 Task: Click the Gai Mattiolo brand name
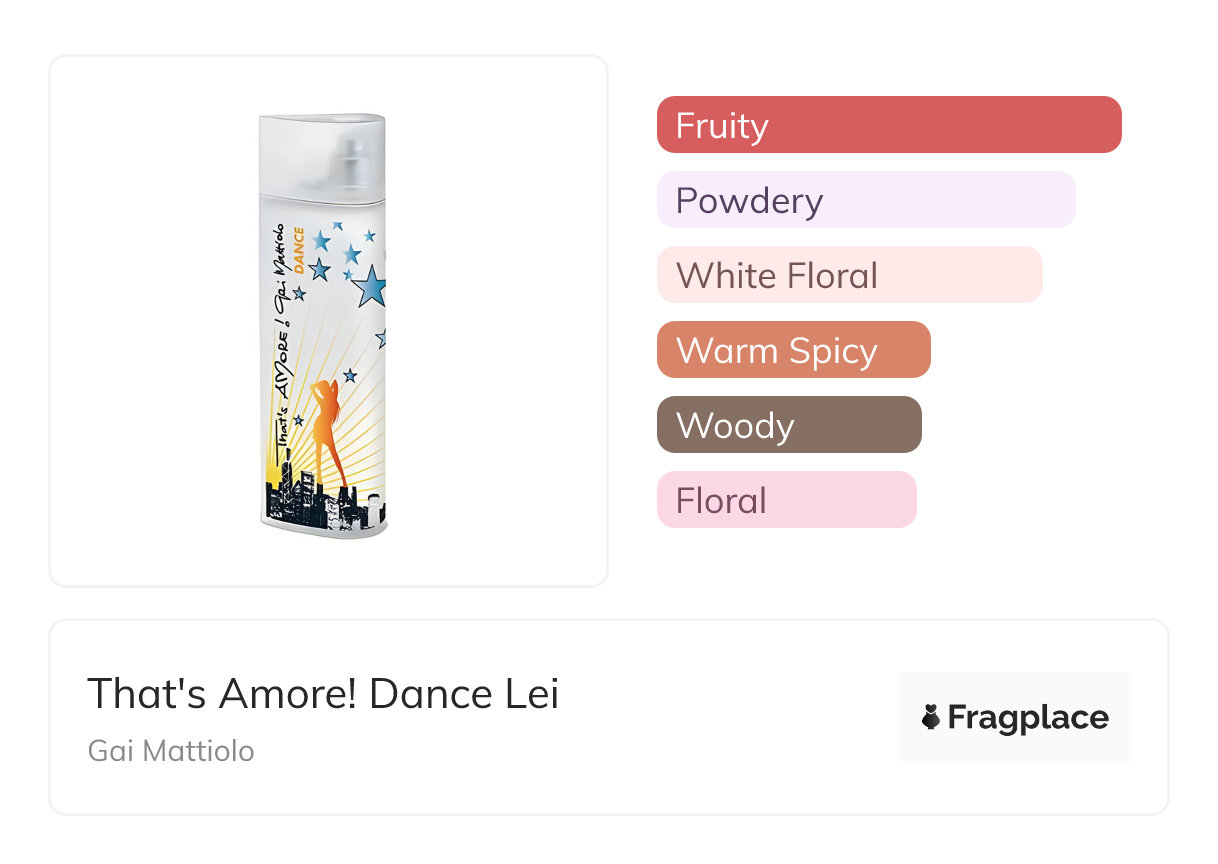171,750
